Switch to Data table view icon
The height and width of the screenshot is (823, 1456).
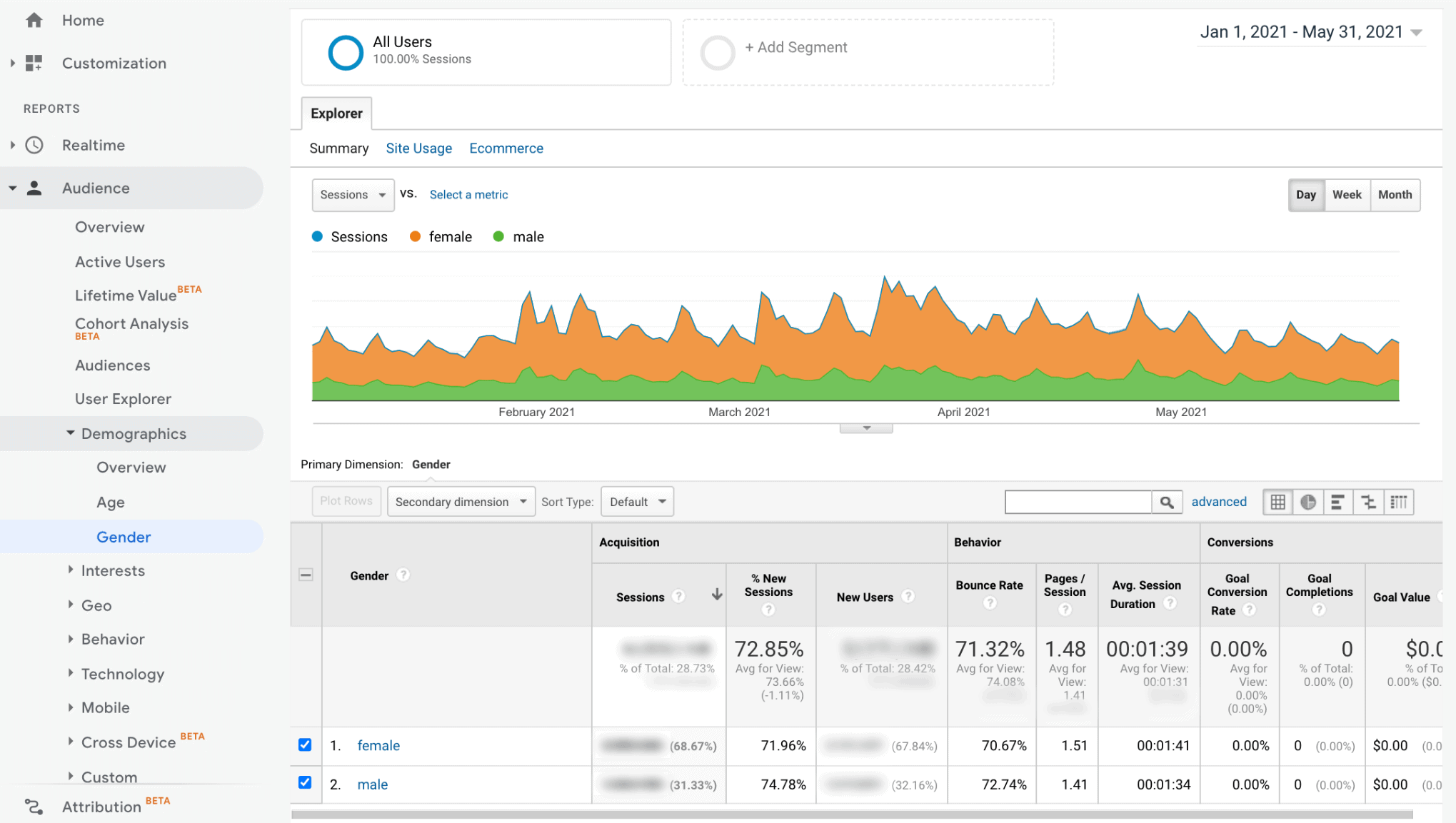tap(1277, 502)
